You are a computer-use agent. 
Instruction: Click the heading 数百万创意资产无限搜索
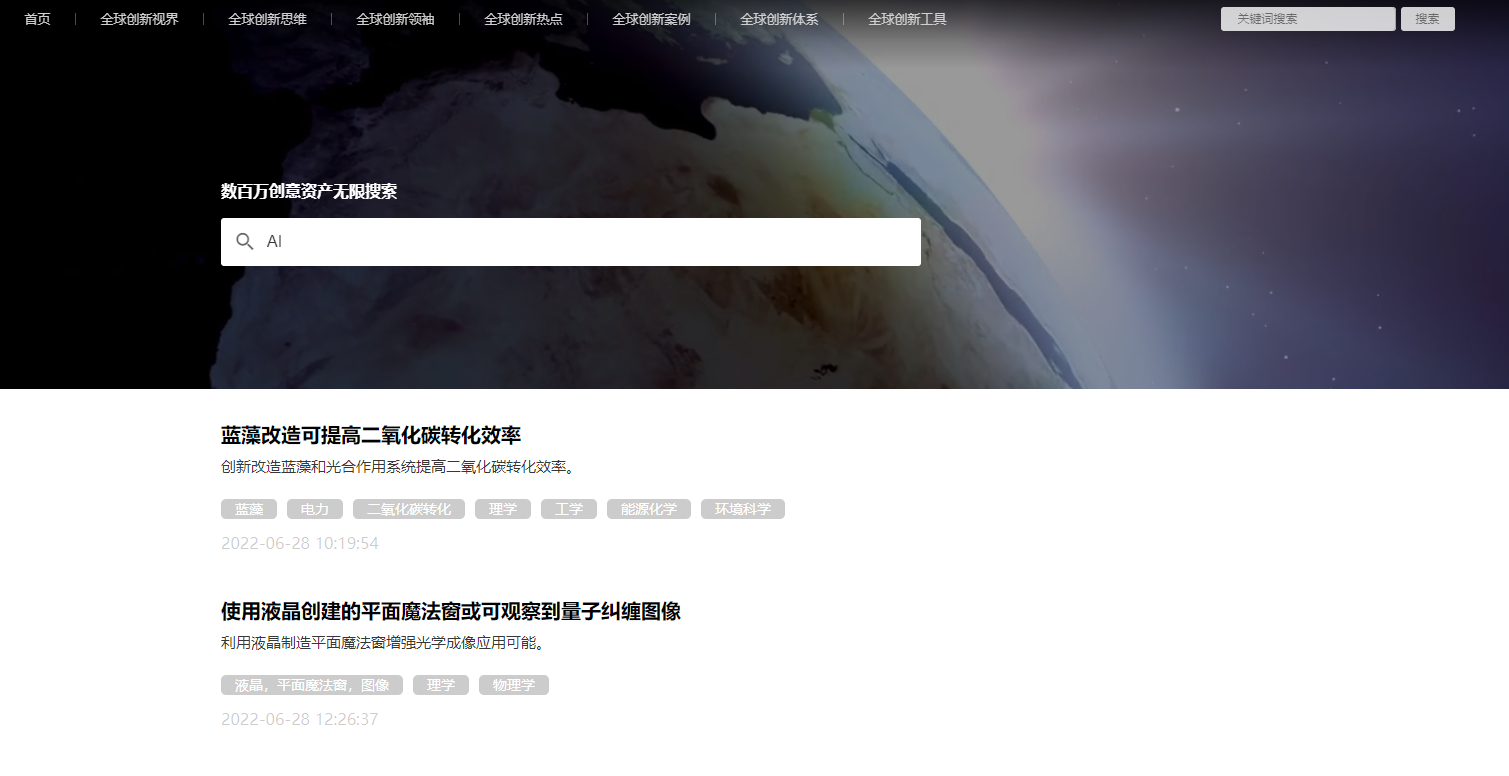(x=309, y=192)
